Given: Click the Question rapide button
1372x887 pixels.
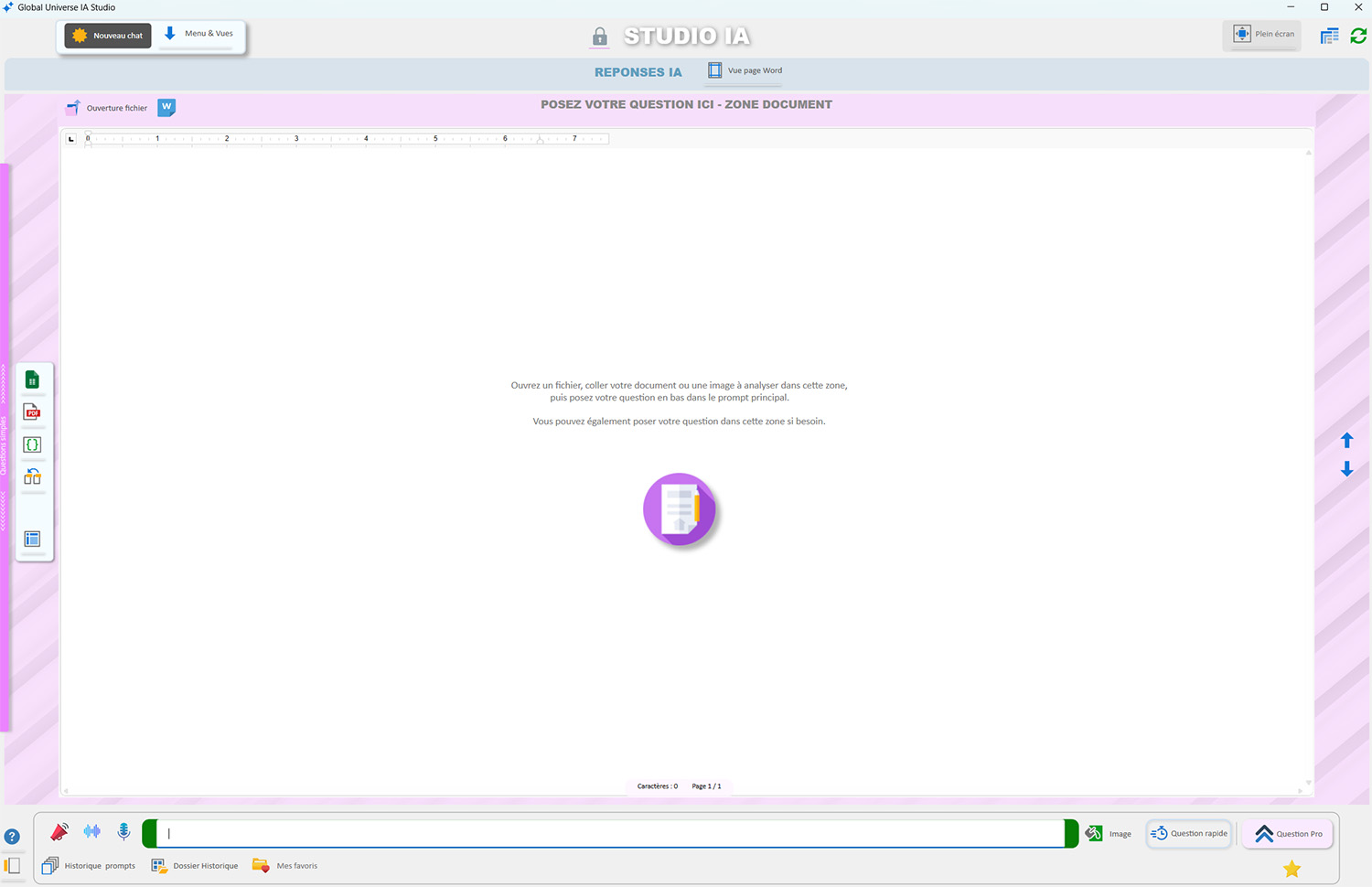Looking at the screenshot, I should pos(1189,833).
